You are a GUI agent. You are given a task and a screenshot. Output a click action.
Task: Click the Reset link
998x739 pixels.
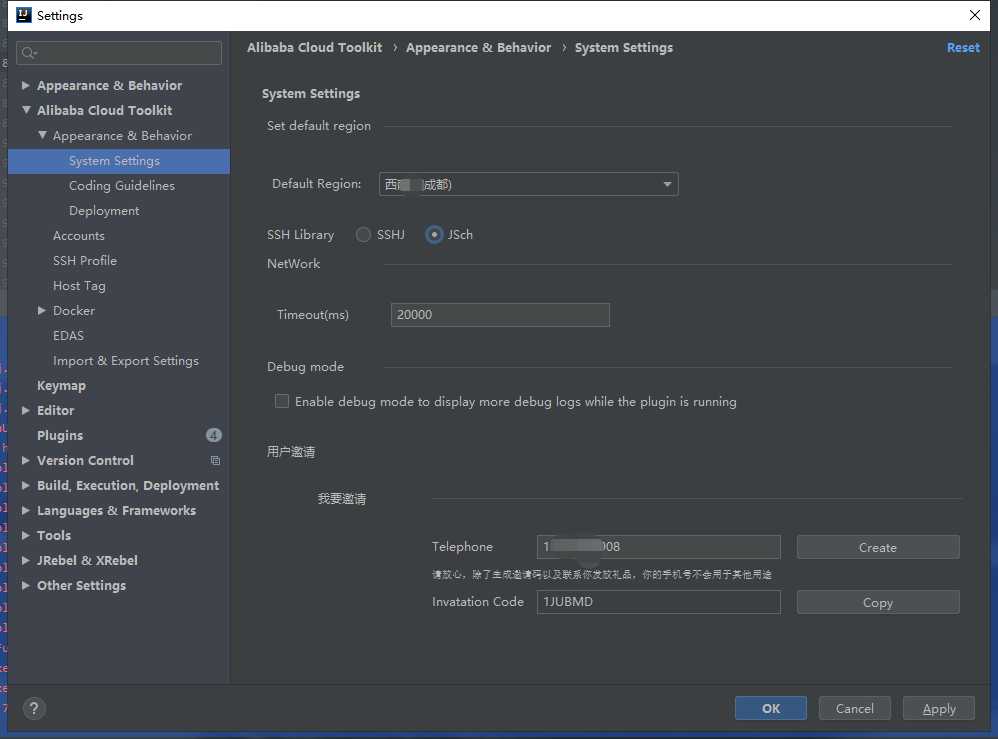963,48
